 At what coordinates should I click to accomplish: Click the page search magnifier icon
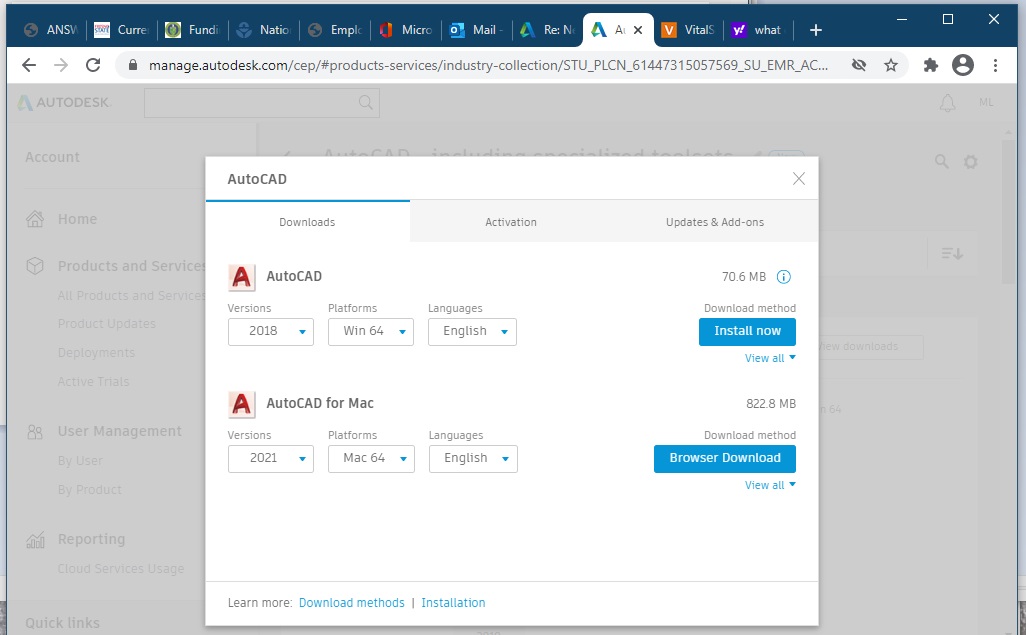tap(941, 162)
